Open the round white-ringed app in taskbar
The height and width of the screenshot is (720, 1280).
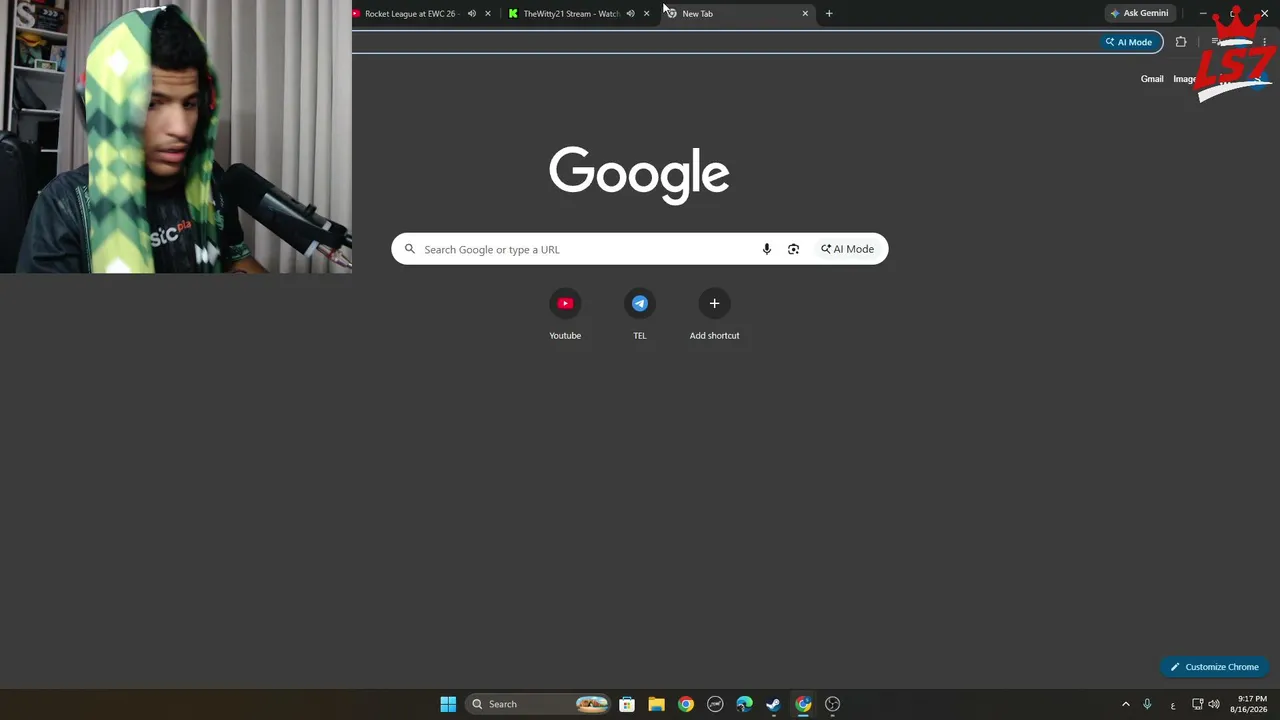[715, 704]
